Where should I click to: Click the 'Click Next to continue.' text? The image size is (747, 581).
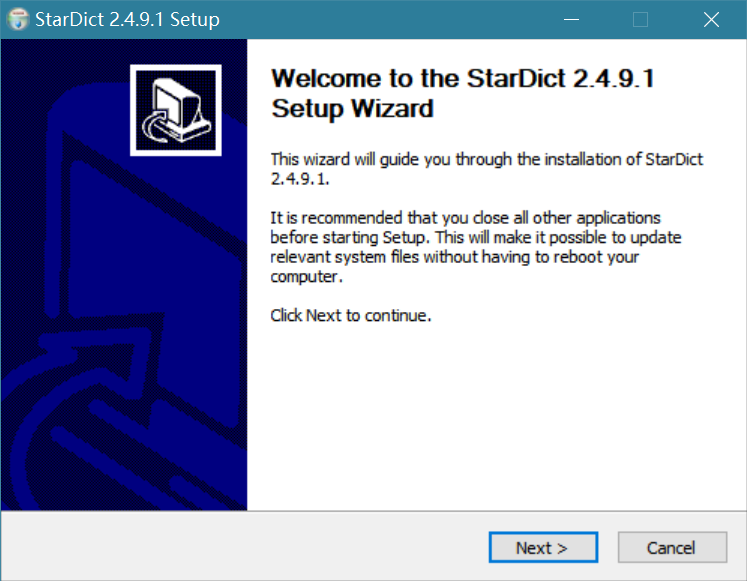(350, 315)
